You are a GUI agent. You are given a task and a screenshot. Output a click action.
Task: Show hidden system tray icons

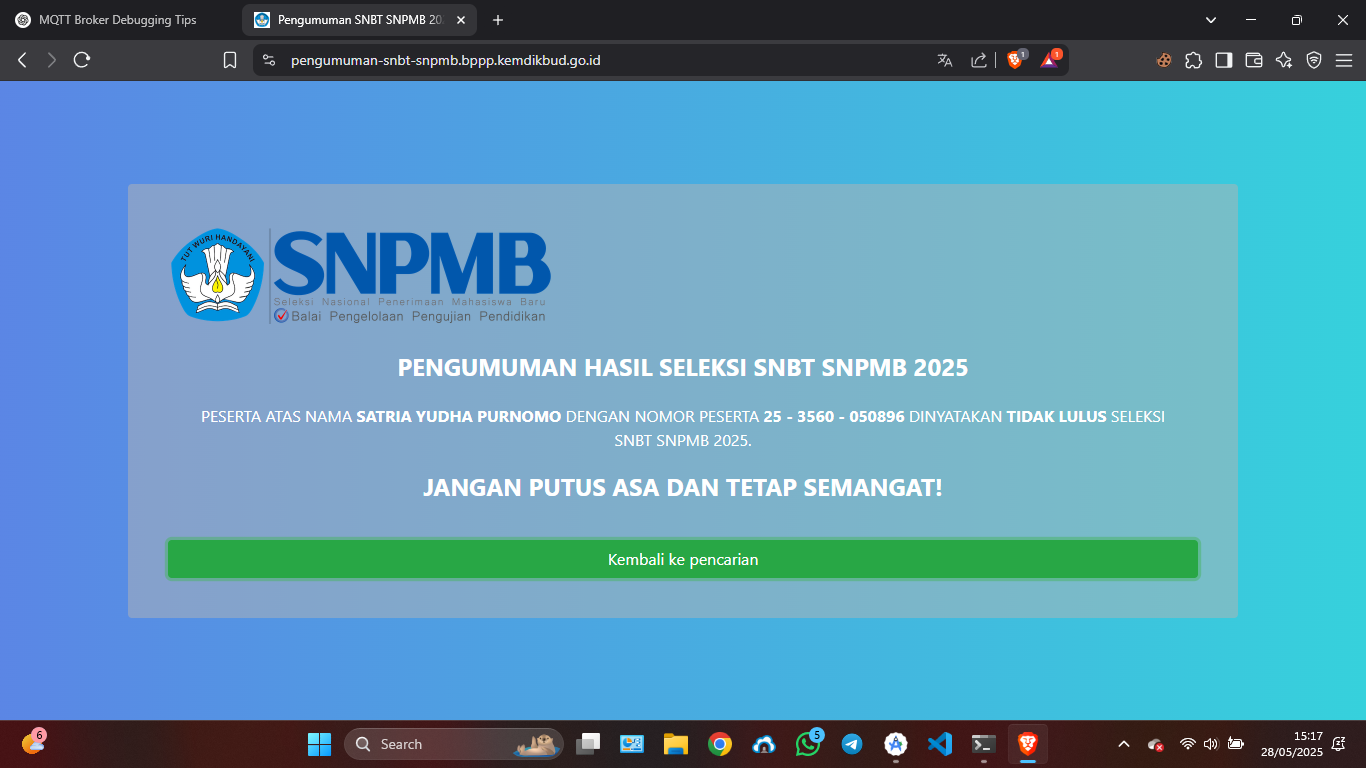[x=1124, y=744]
